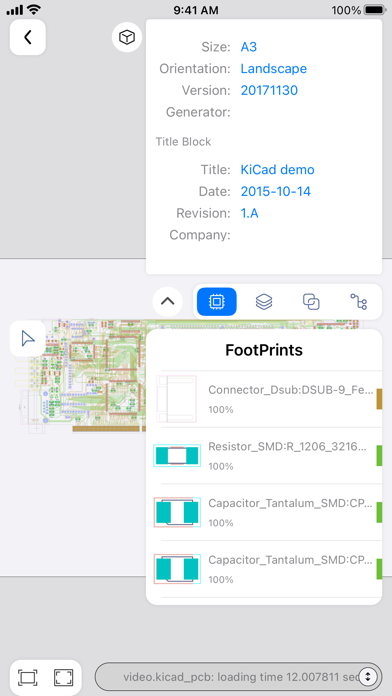Open the Nets connection tab
This screenshot has width=392, height=696.
tap(358, 302)
